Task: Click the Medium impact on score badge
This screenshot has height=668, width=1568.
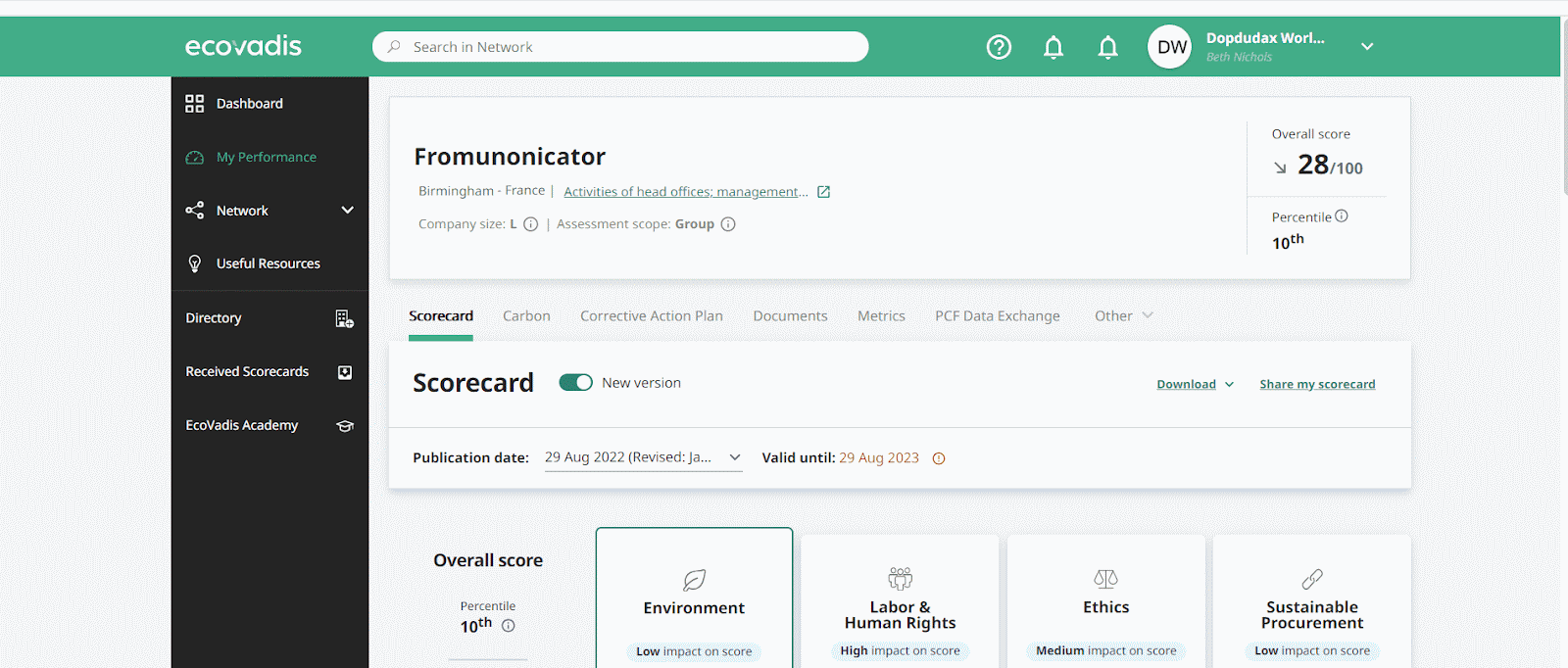Action: tap(1106, 651)
